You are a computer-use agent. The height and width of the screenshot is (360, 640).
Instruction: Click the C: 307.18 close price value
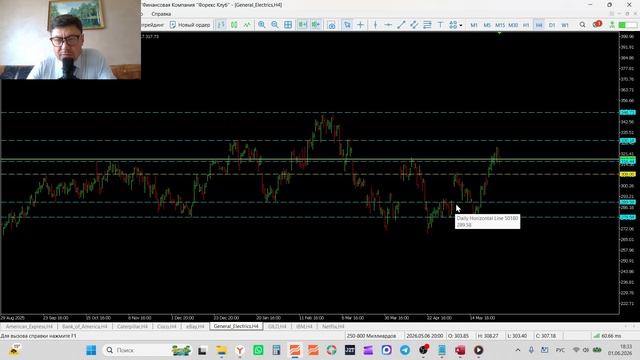point(546,336)
